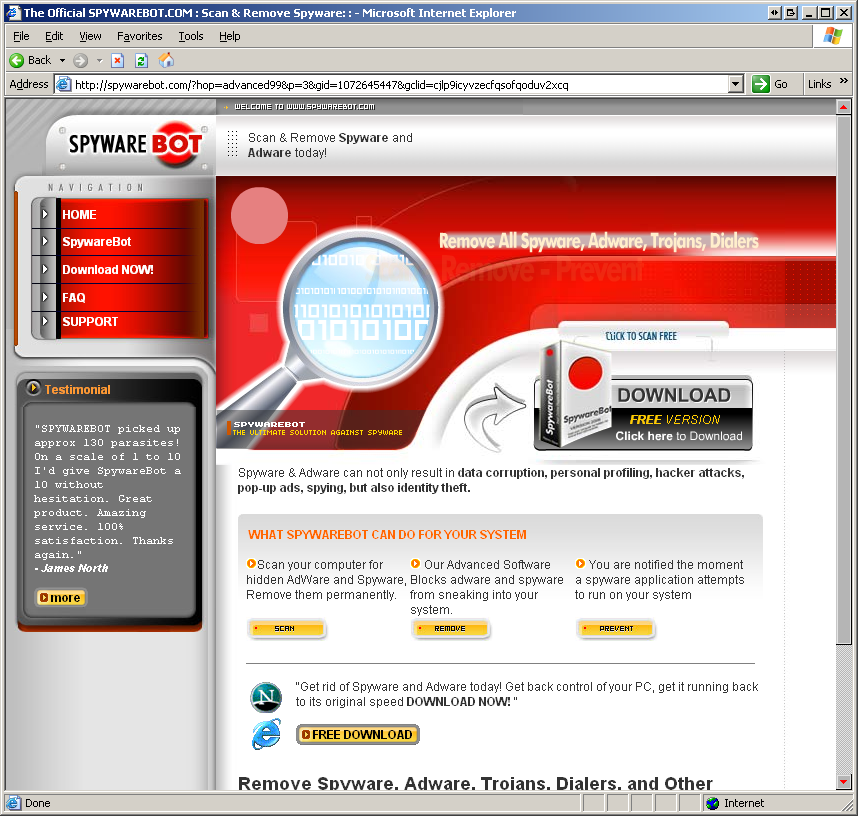Click the Internet Explorer e icon on page
Viewport: 858px width, 816px height.
click(x=266, y=734)
